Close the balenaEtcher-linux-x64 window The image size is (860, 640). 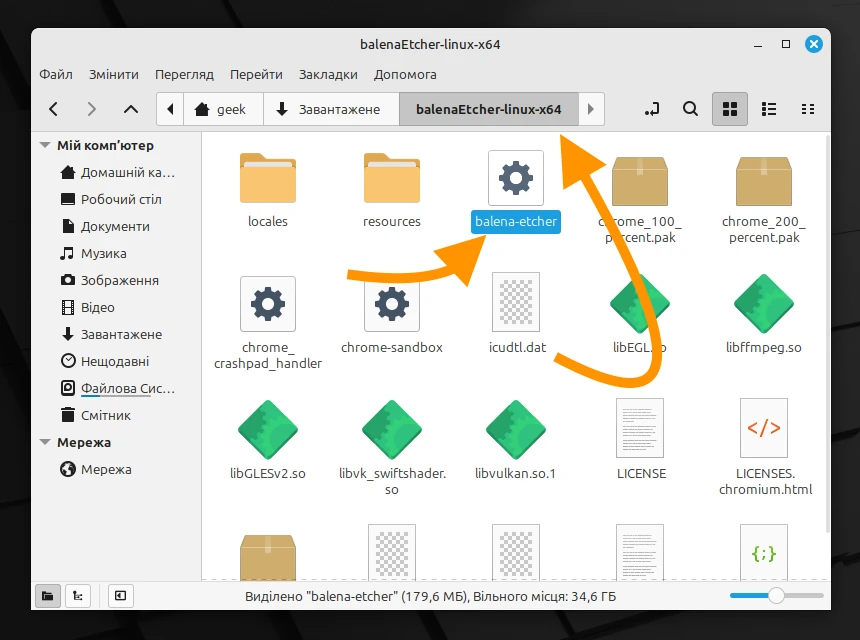click(x=814, y=44)
